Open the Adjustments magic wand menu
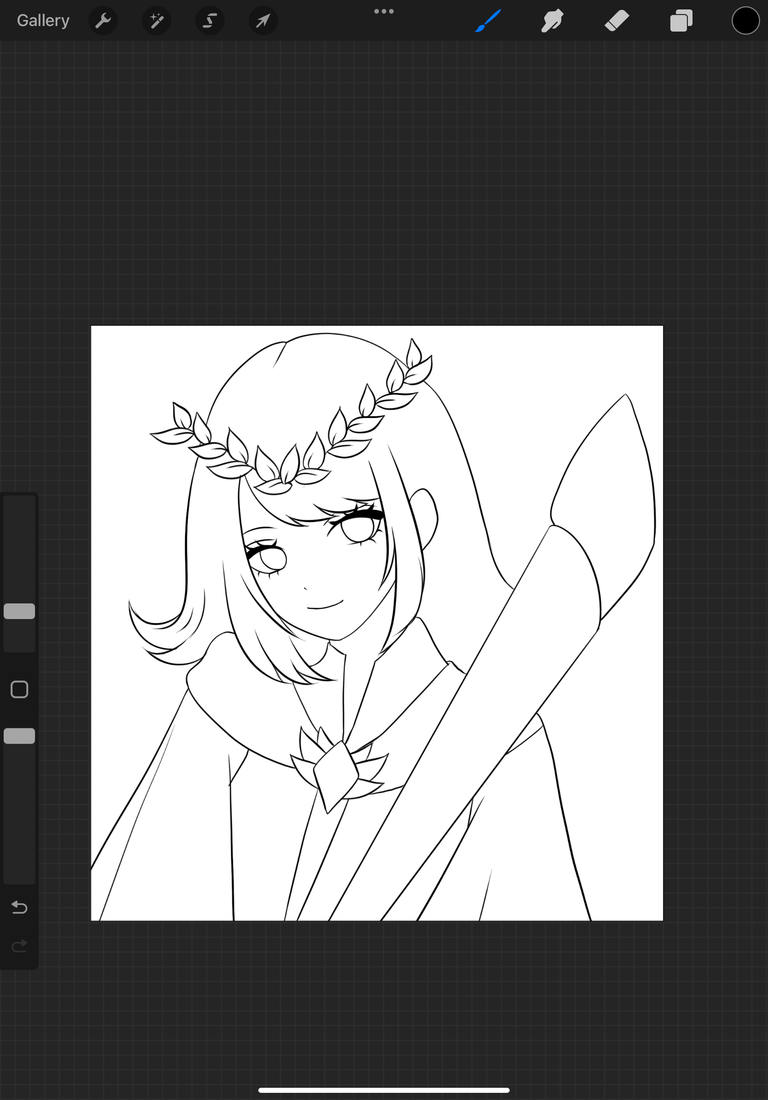Image resolution: width=768 pixels, height=1100 pixels. click(156, 21)
